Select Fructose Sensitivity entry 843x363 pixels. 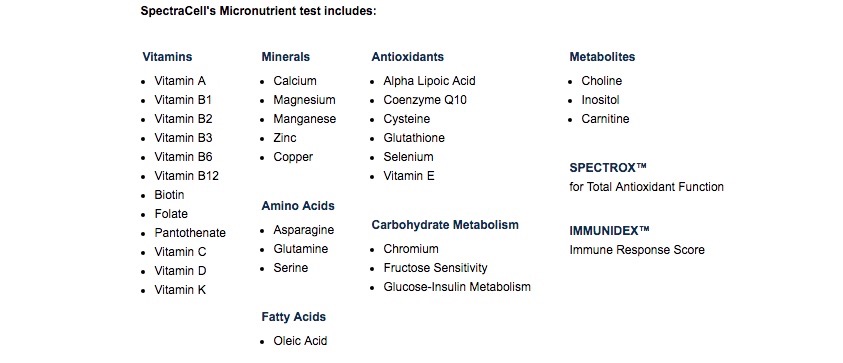pyautogui.click(x=435, y=268)
